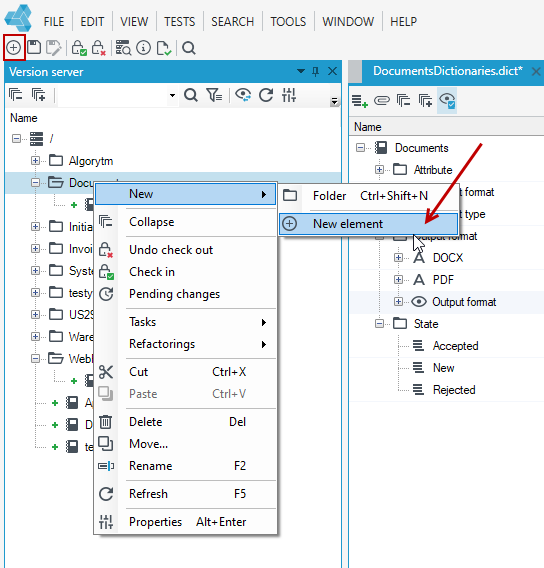Image resolution: width=544 pixels, height=568 pixels.
Task: Click the Save As icon with pencil
Action: point(54,48)
